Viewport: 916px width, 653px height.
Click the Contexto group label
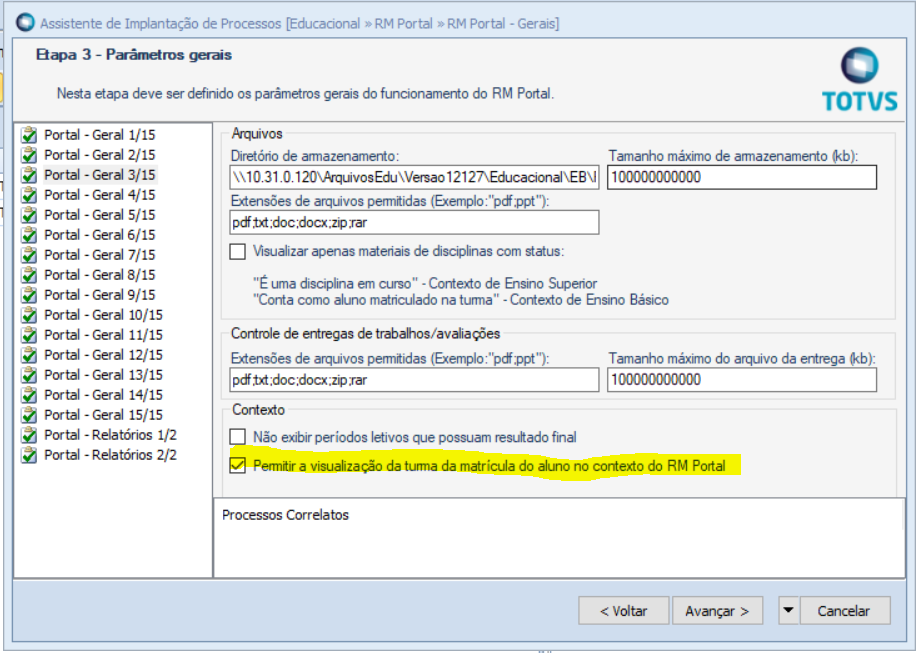pyautogui.click(x=258, y=410)
